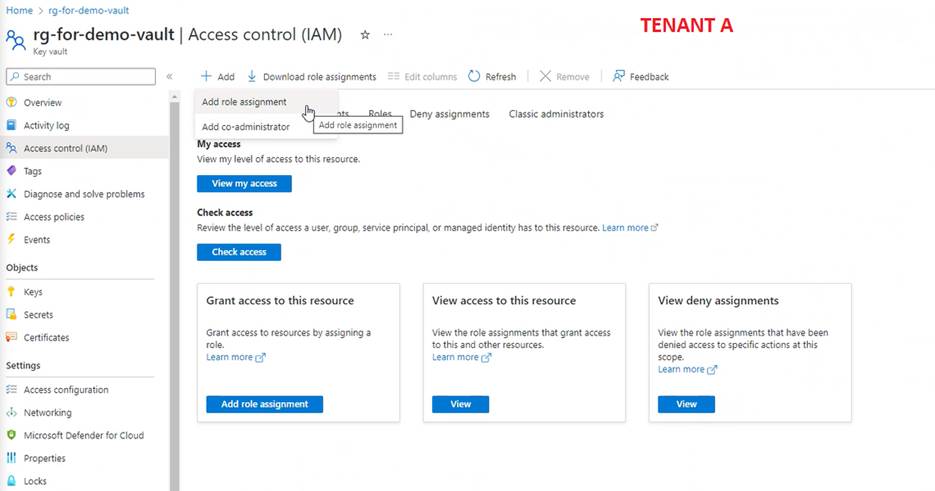The width and height of the screenshot is (935, 491).
Task: Click the sidebar vertical scrollbar
Action: click(175, 295)
